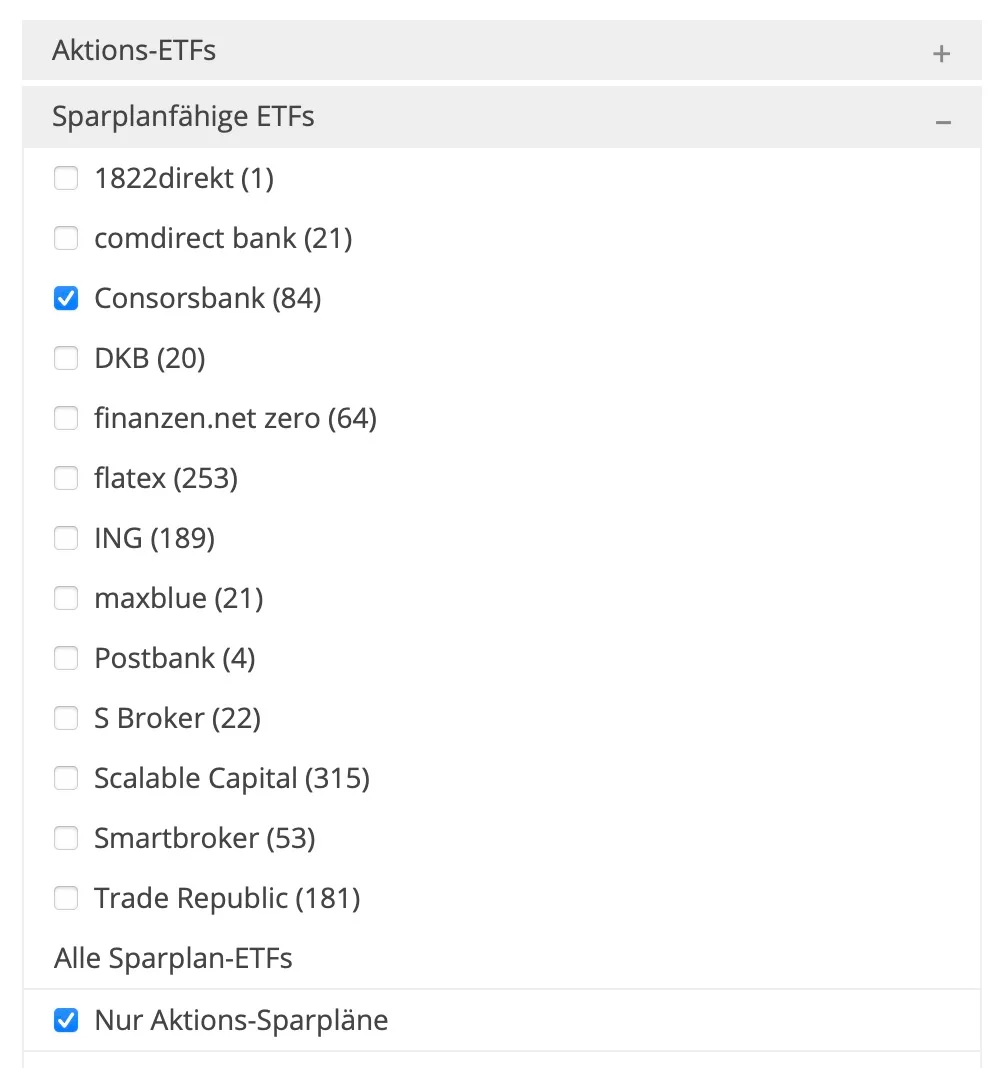Uncheck the Consorsbank filter

(66, 298)
